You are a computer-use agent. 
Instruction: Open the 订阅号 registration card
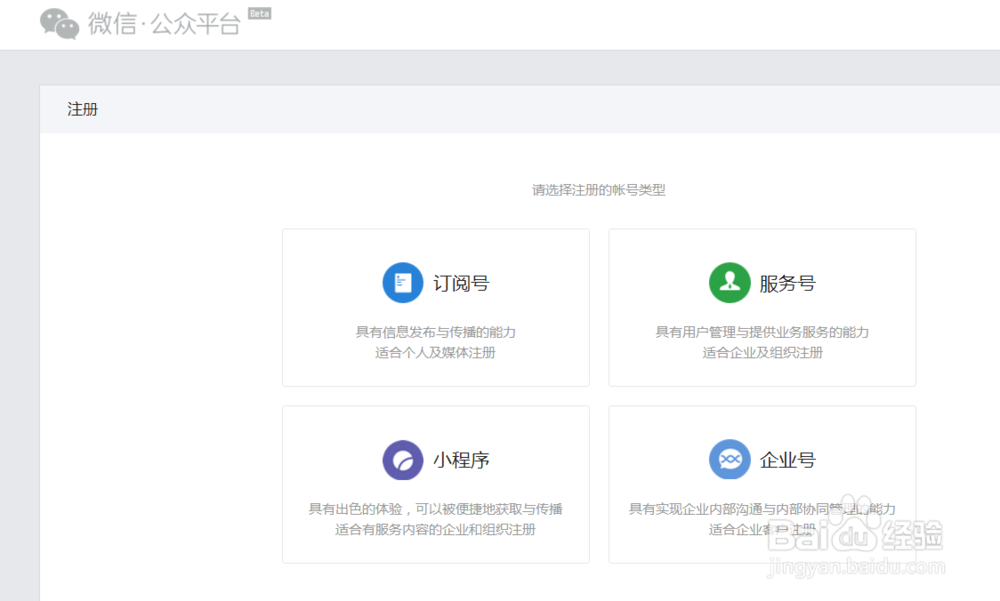click(435, 306)
